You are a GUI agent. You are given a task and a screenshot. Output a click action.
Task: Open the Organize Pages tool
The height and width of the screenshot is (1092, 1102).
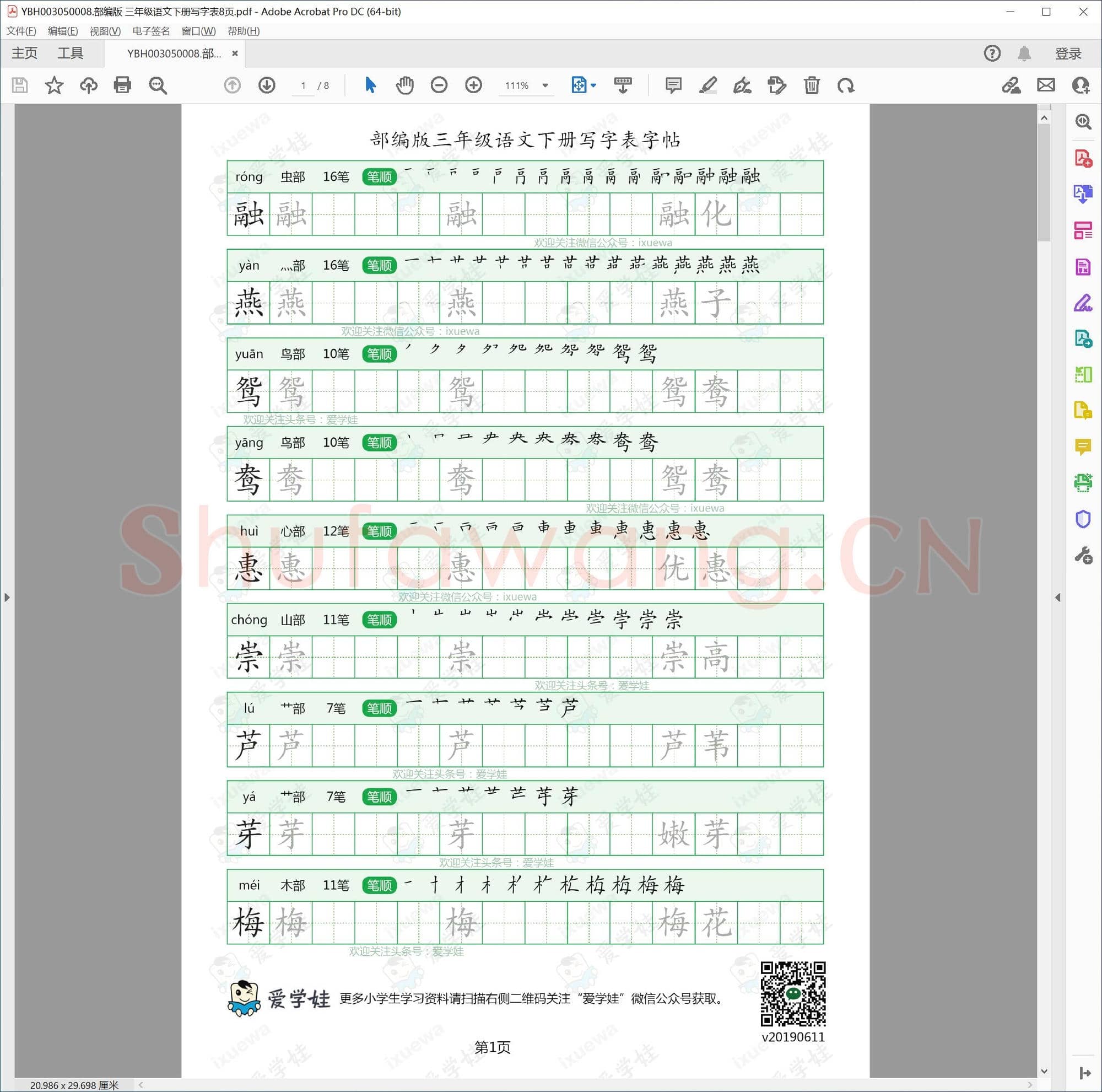(x=1083, y=231)
